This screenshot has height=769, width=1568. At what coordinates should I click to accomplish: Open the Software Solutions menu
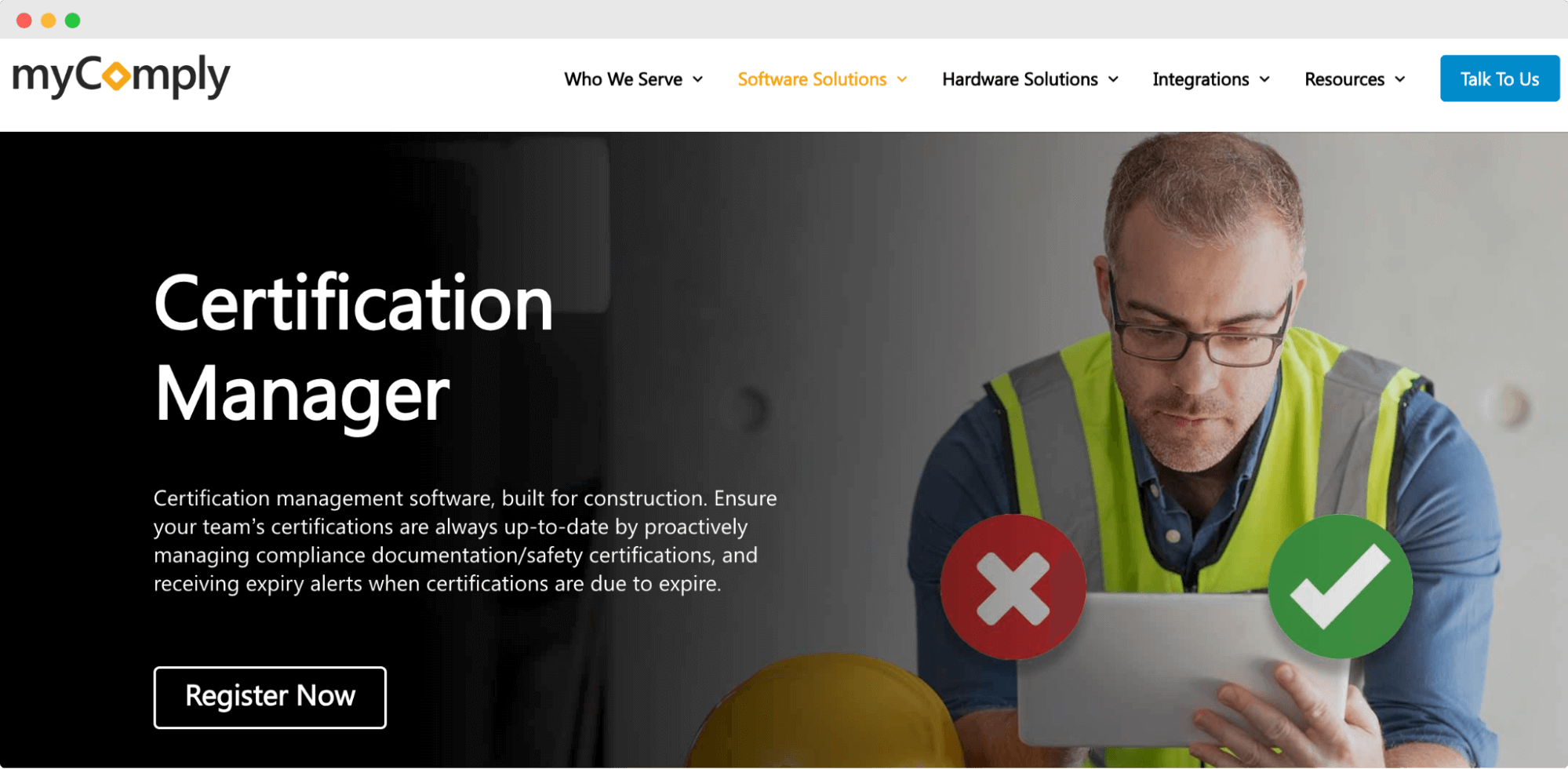click(812, 79)
